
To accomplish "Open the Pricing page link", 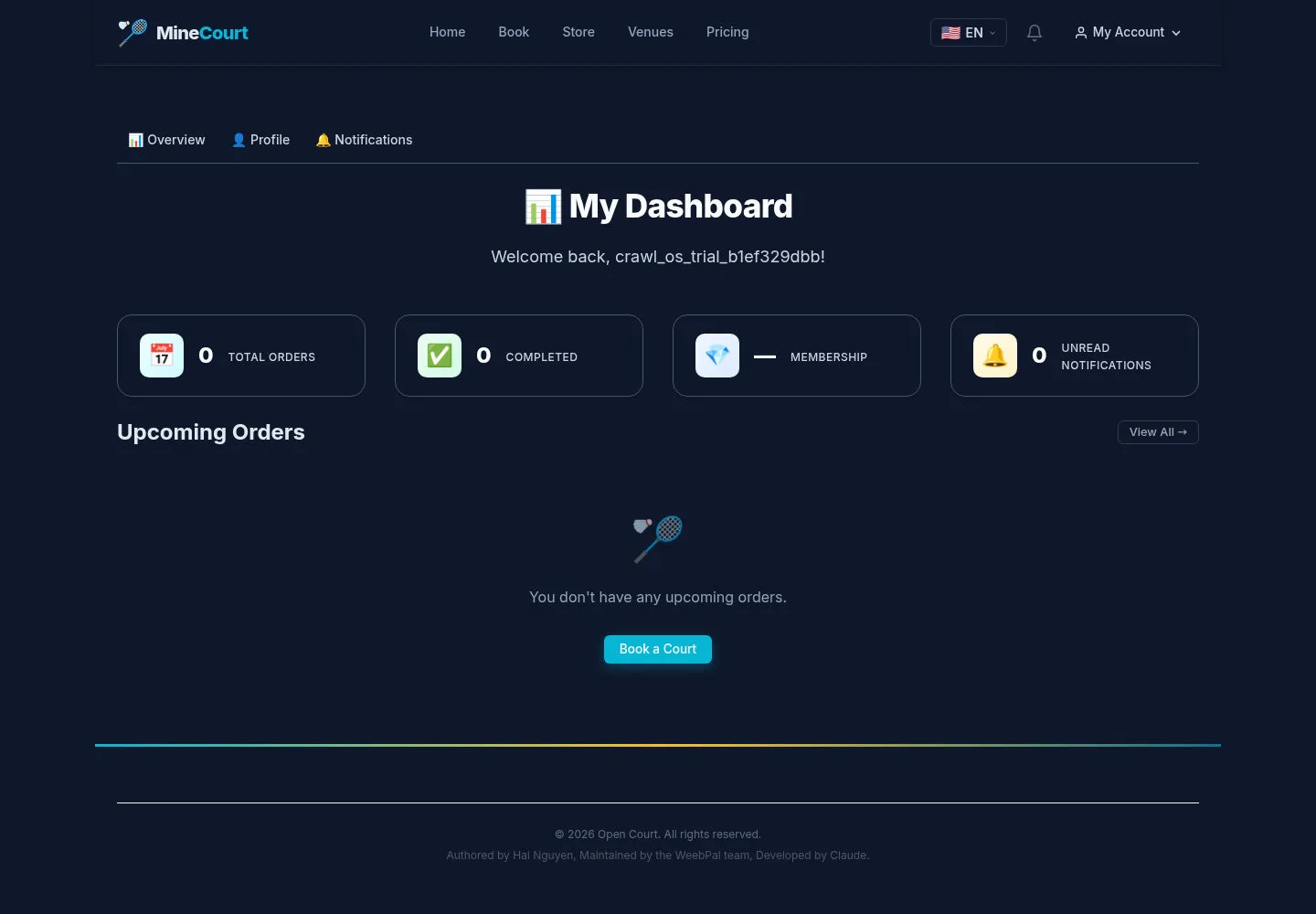I will pos(727,32).
